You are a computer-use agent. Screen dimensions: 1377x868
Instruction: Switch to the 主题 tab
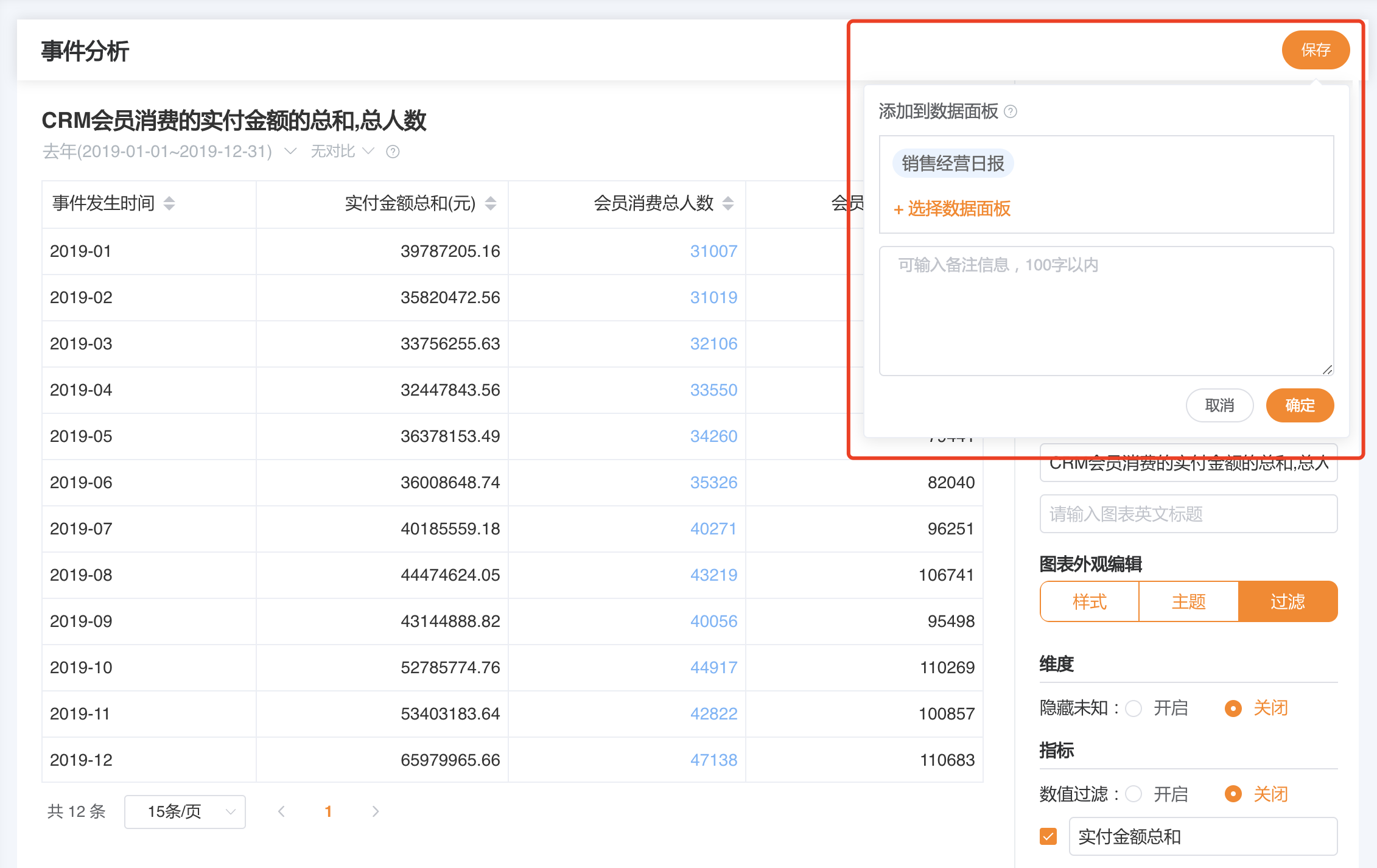1188,602
